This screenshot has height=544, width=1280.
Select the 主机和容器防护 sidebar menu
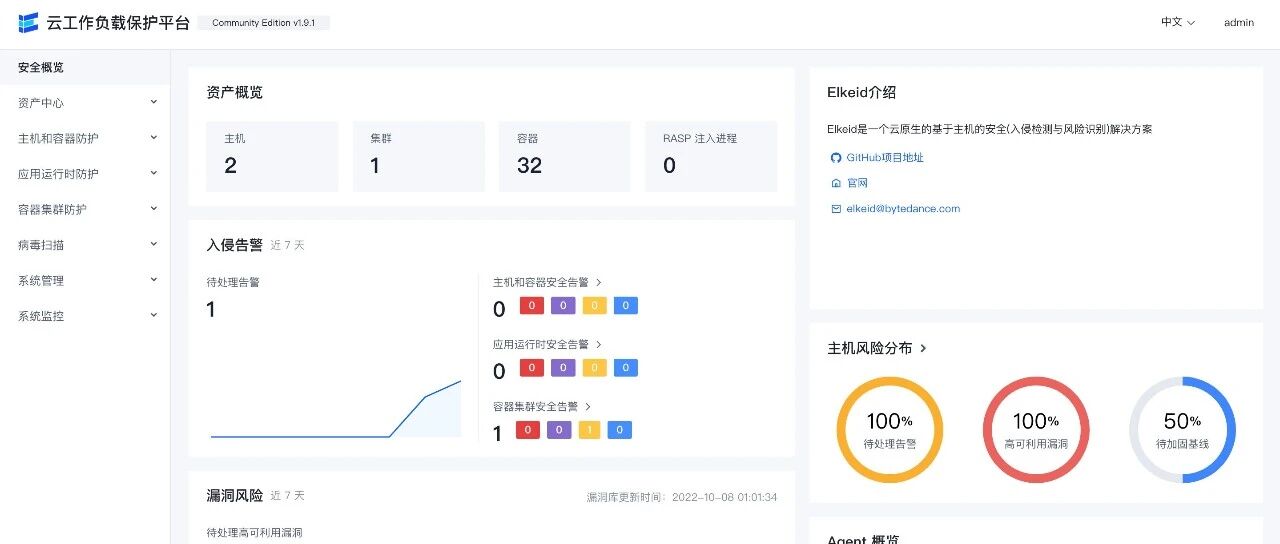point(85,138)
